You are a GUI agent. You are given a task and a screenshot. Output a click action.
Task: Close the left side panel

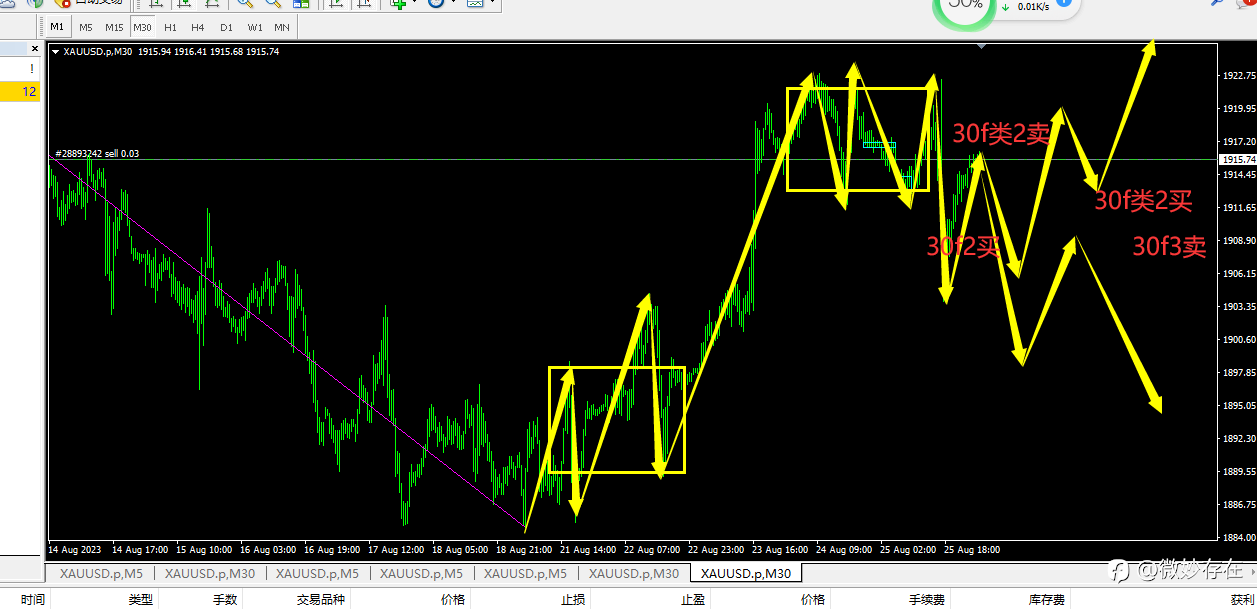click(x=34, y=47)
